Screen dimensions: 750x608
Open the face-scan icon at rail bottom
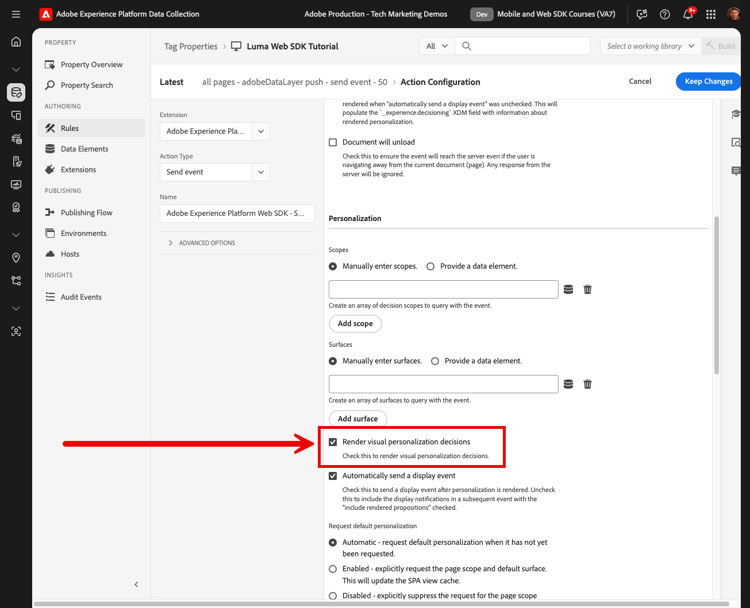point(16,331)
